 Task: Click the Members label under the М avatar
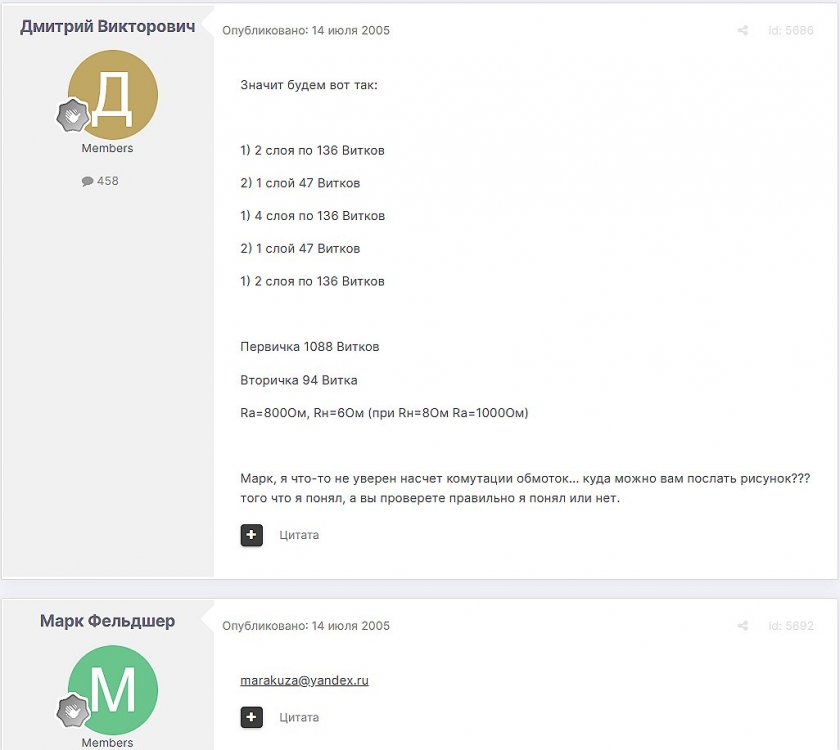107,743
